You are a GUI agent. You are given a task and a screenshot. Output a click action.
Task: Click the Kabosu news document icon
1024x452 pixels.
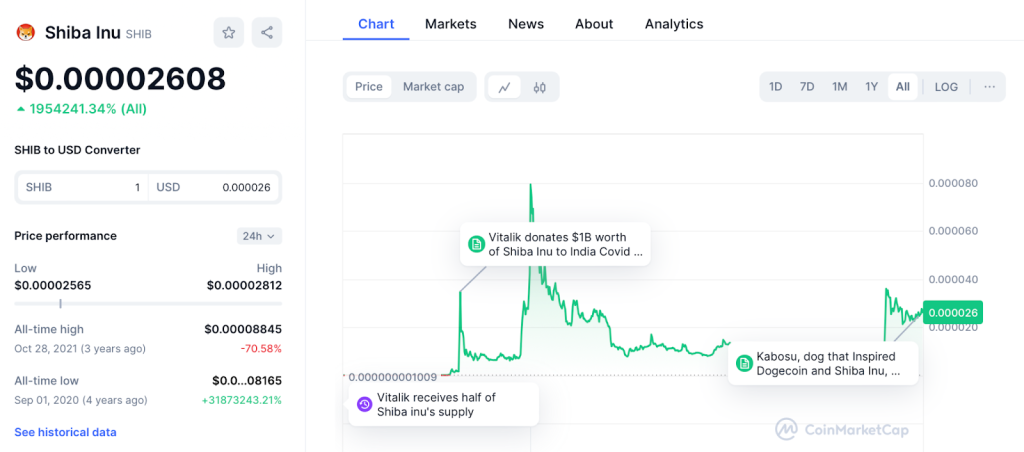coord(744,364)
